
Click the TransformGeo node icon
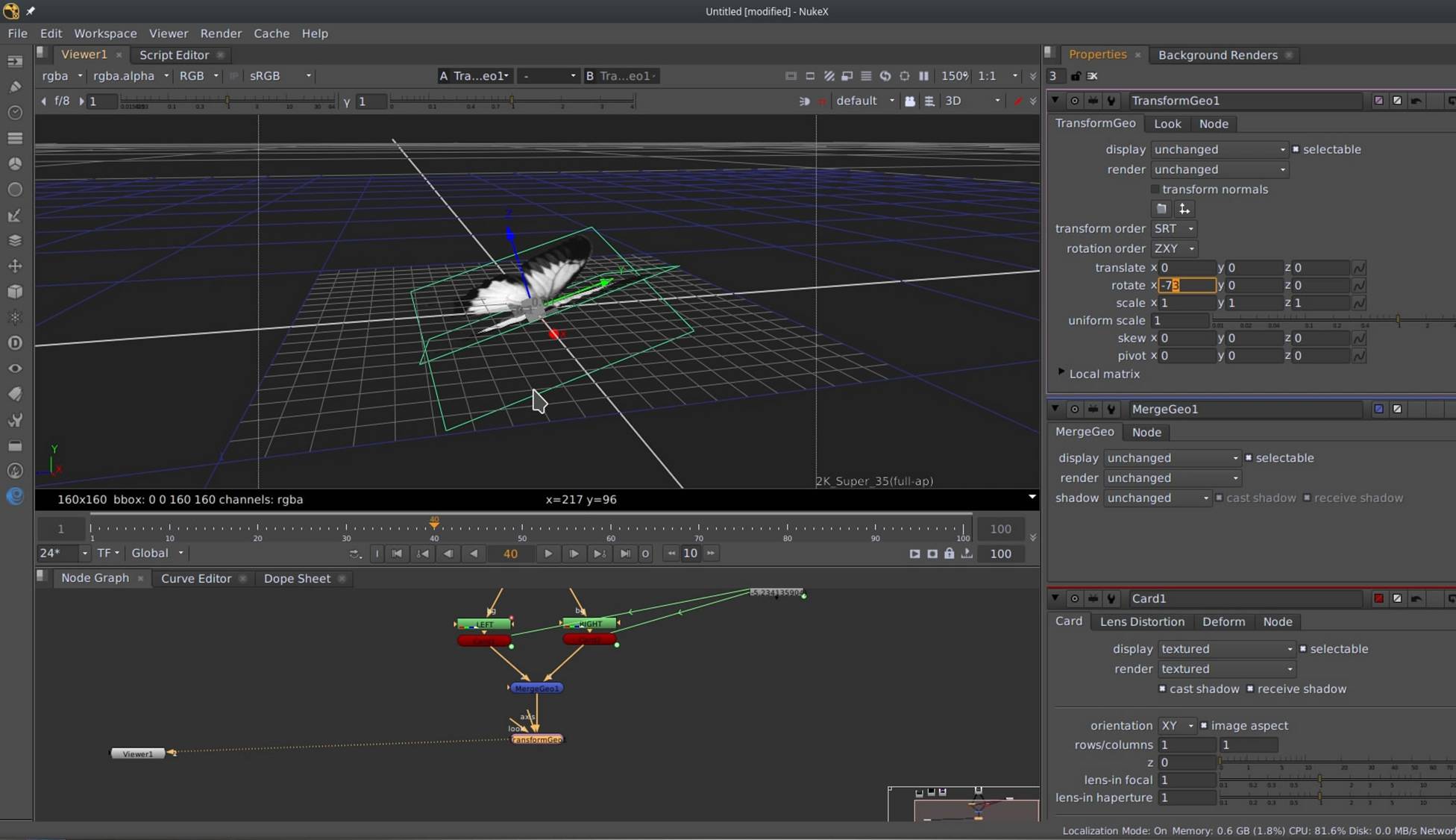[537, 739]
